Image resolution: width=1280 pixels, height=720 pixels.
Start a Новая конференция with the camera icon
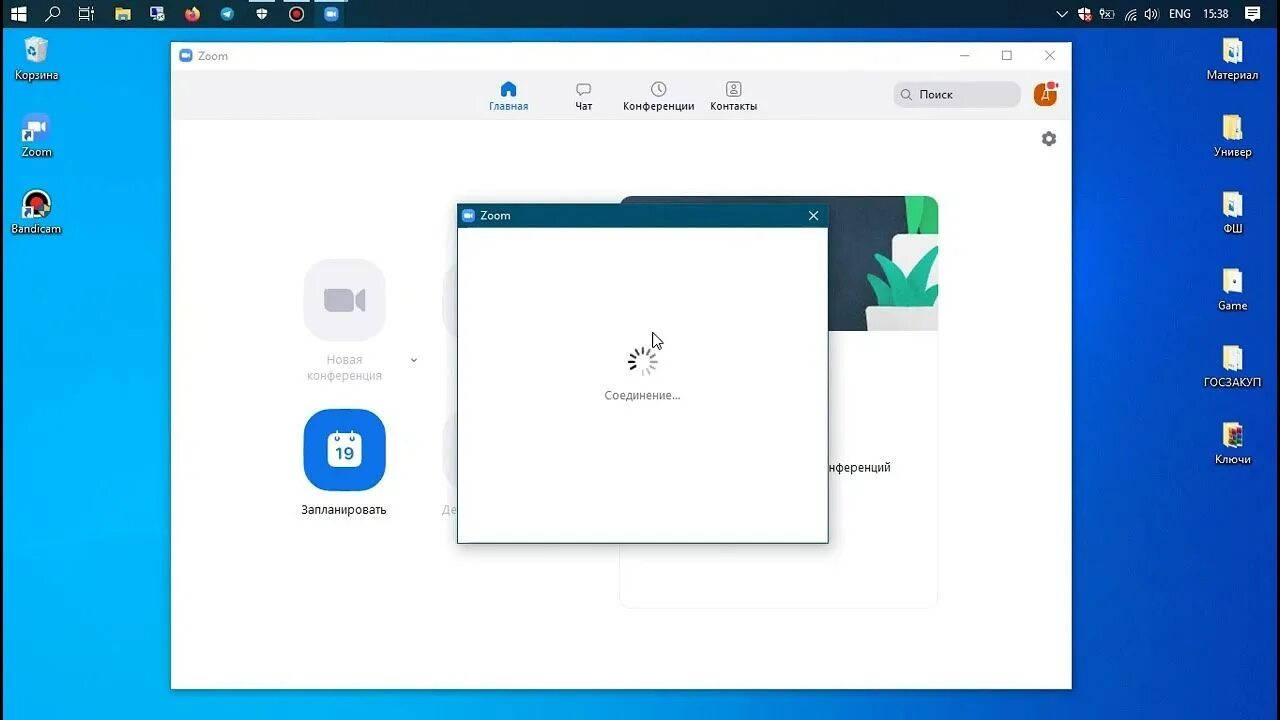344,300
